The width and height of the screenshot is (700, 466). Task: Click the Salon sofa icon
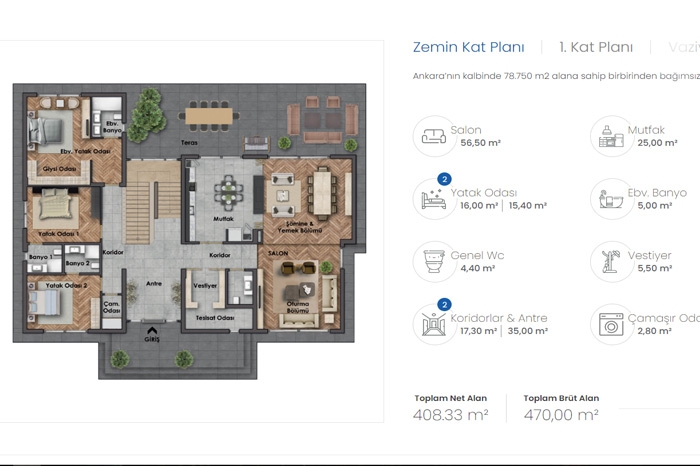(433, 136)
